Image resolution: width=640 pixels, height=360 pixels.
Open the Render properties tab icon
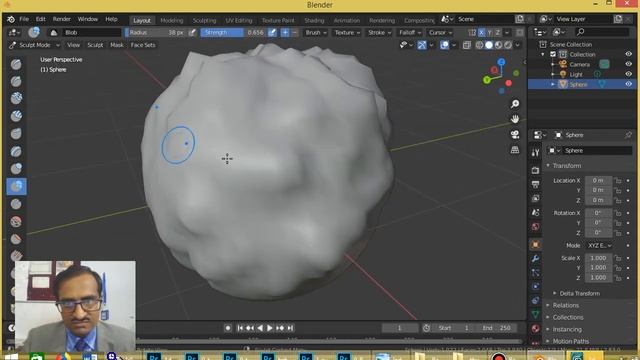pos(536,170)
